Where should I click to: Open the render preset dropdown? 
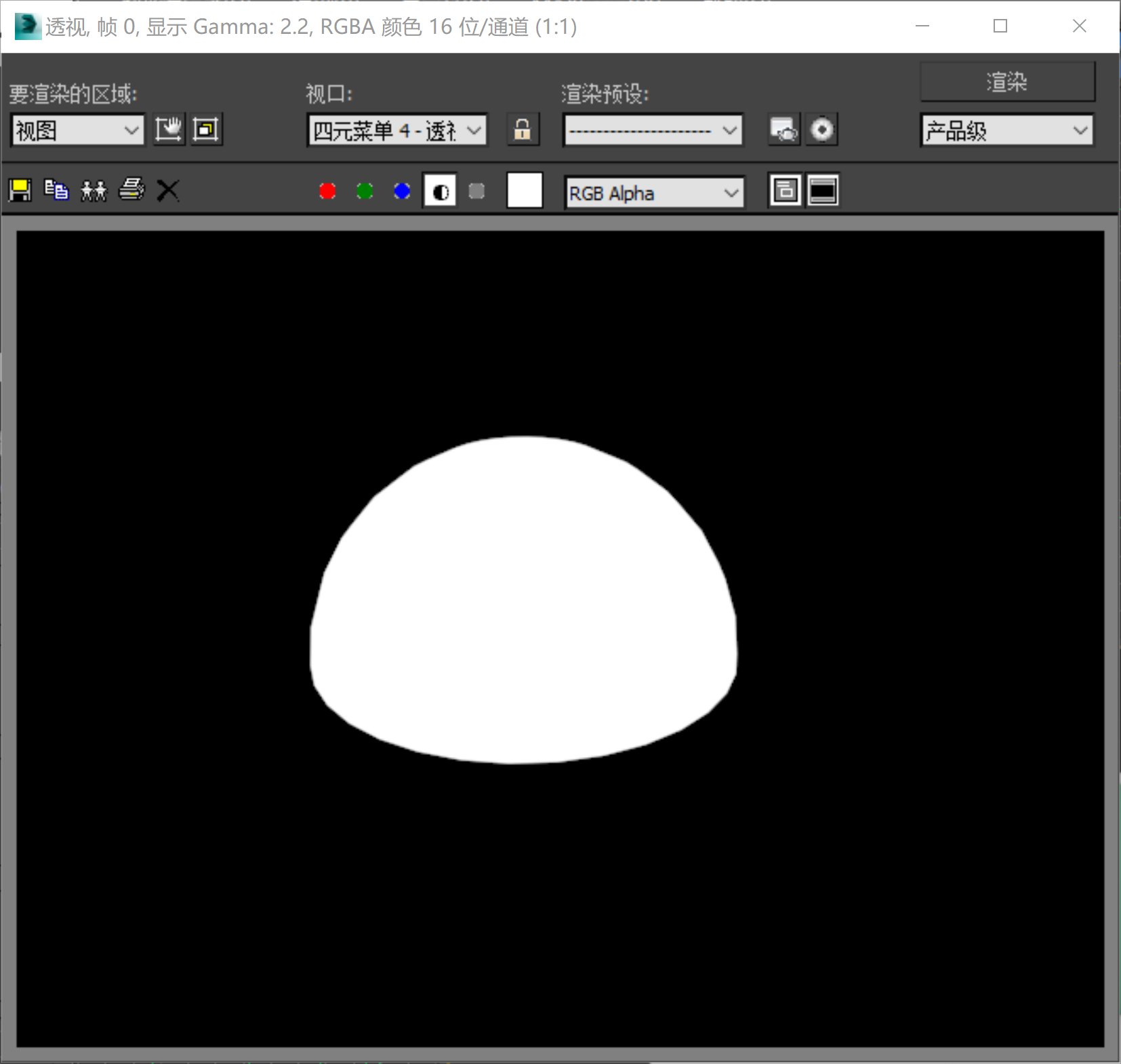click(x=653, y=130)
